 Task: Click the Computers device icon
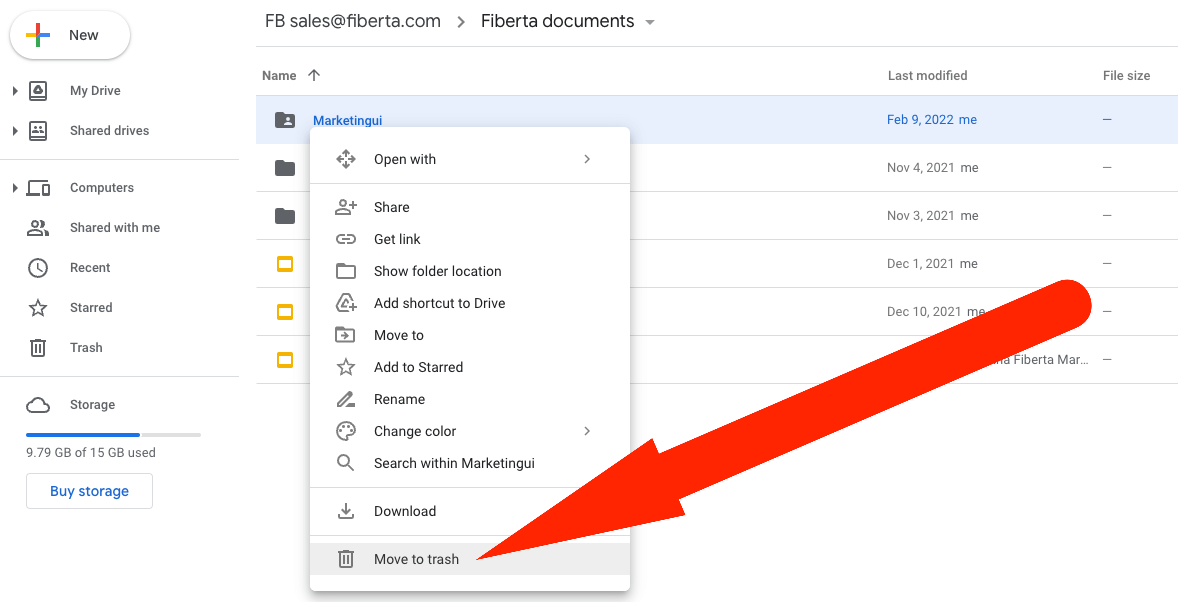[x=38, y=188]
